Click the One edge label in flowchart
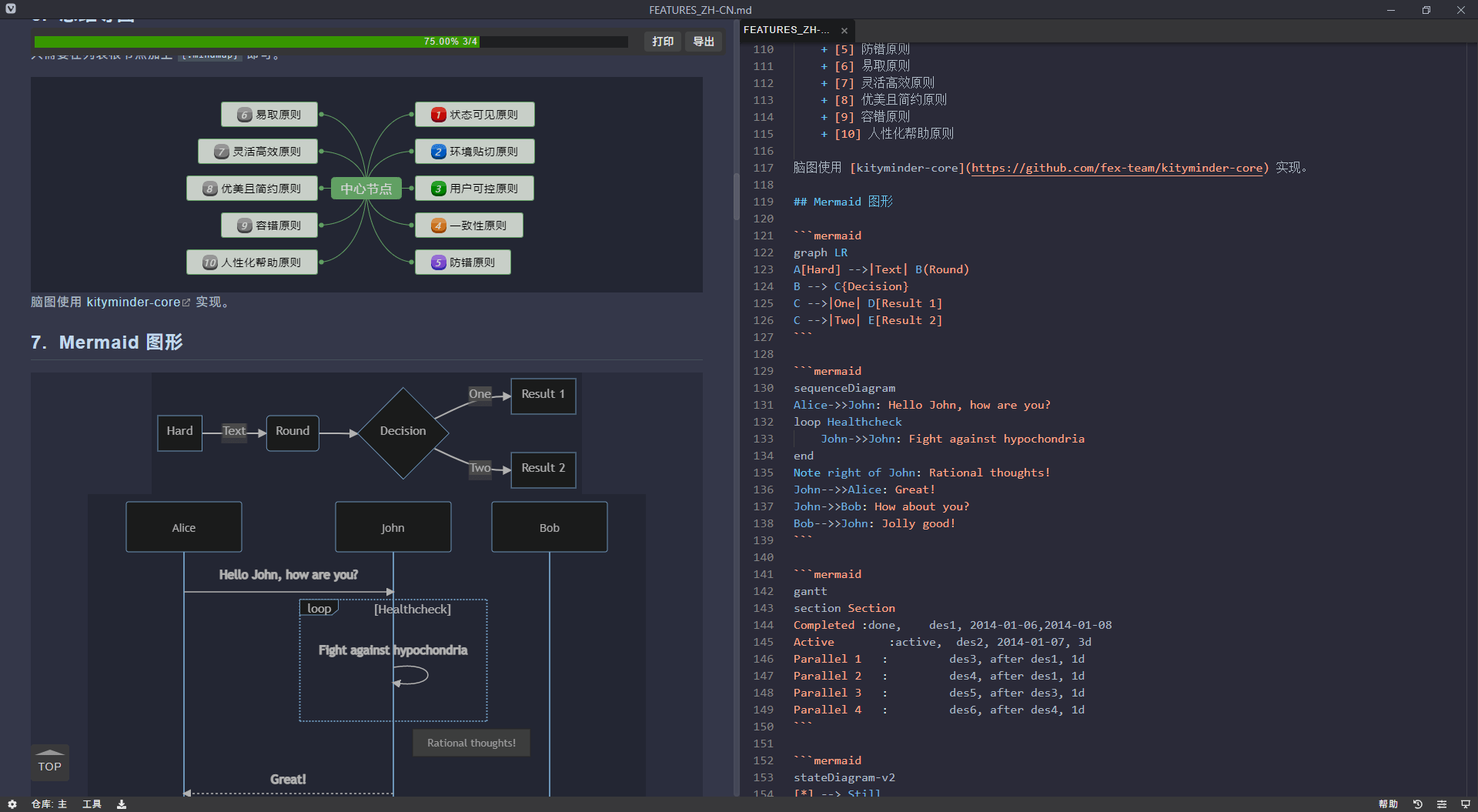The width and height of the screenshot is (1478, 812). click(x=480, y=394)
